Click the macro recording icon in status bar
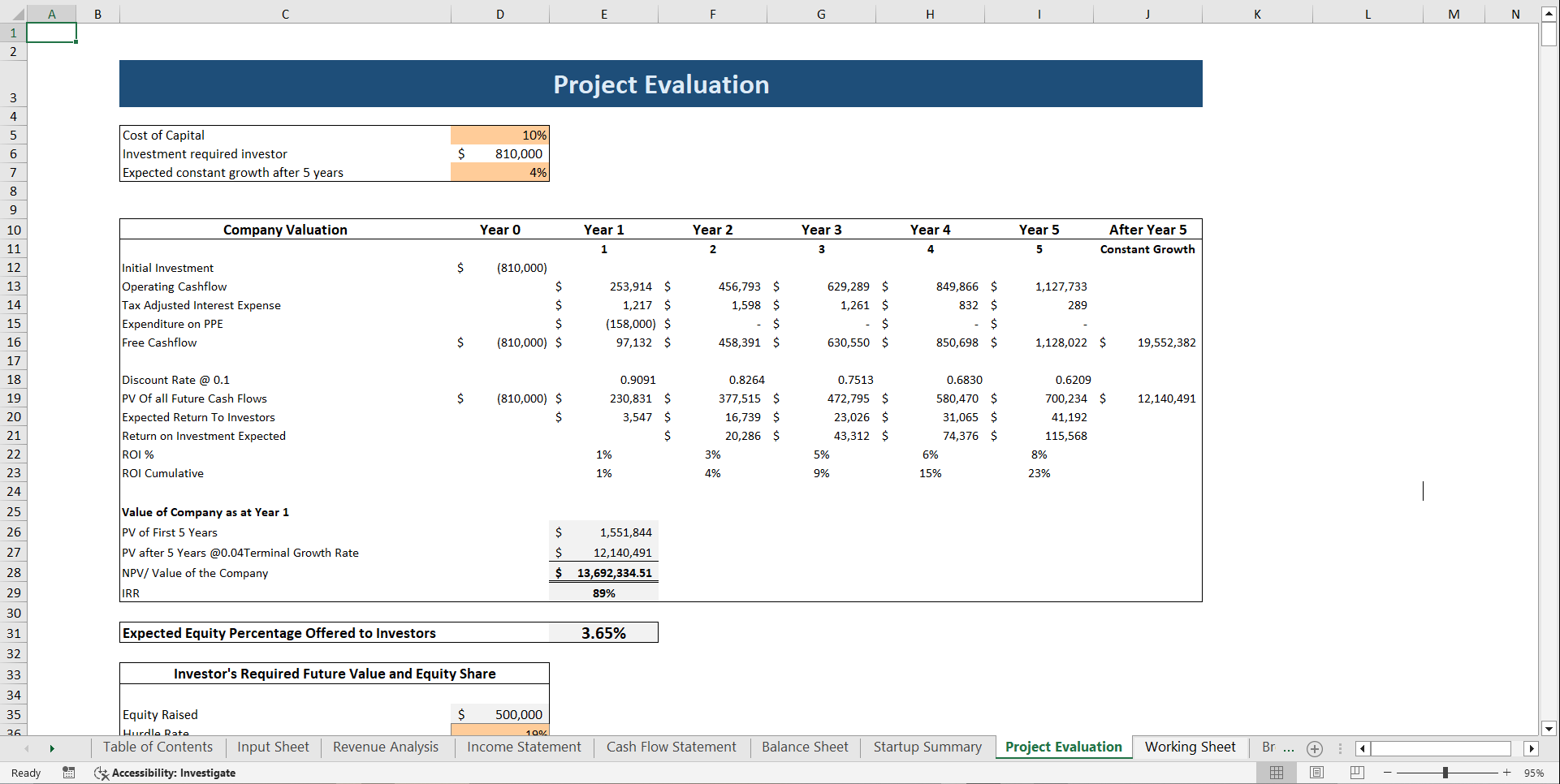 point(69,773)
